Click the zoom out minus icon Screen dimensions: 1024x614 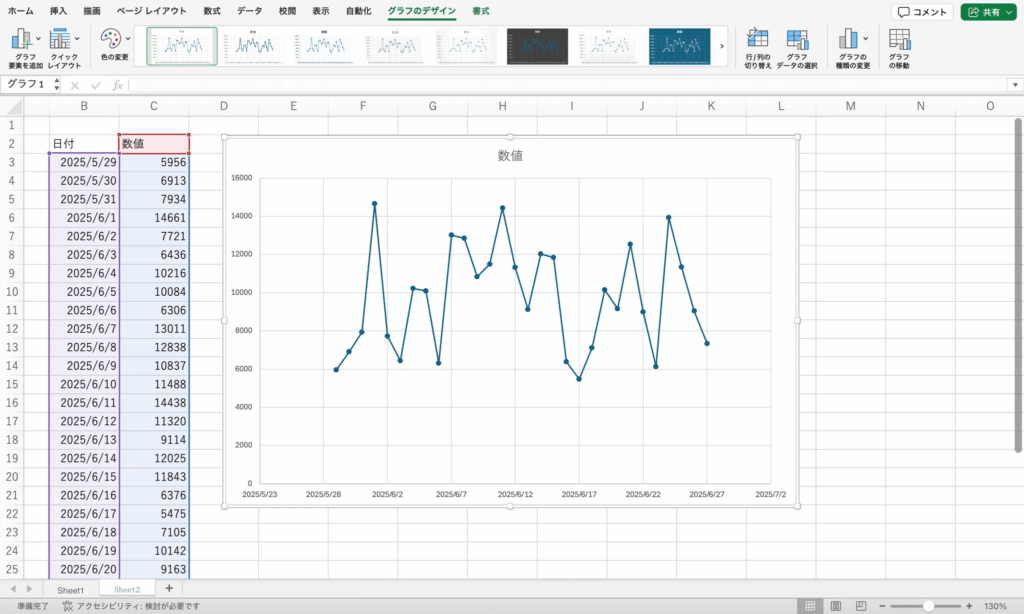(882, 606)
